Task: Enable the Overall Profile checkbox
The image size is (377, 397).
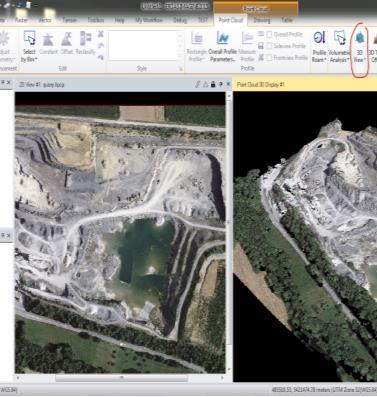Action: pos(269,34)
